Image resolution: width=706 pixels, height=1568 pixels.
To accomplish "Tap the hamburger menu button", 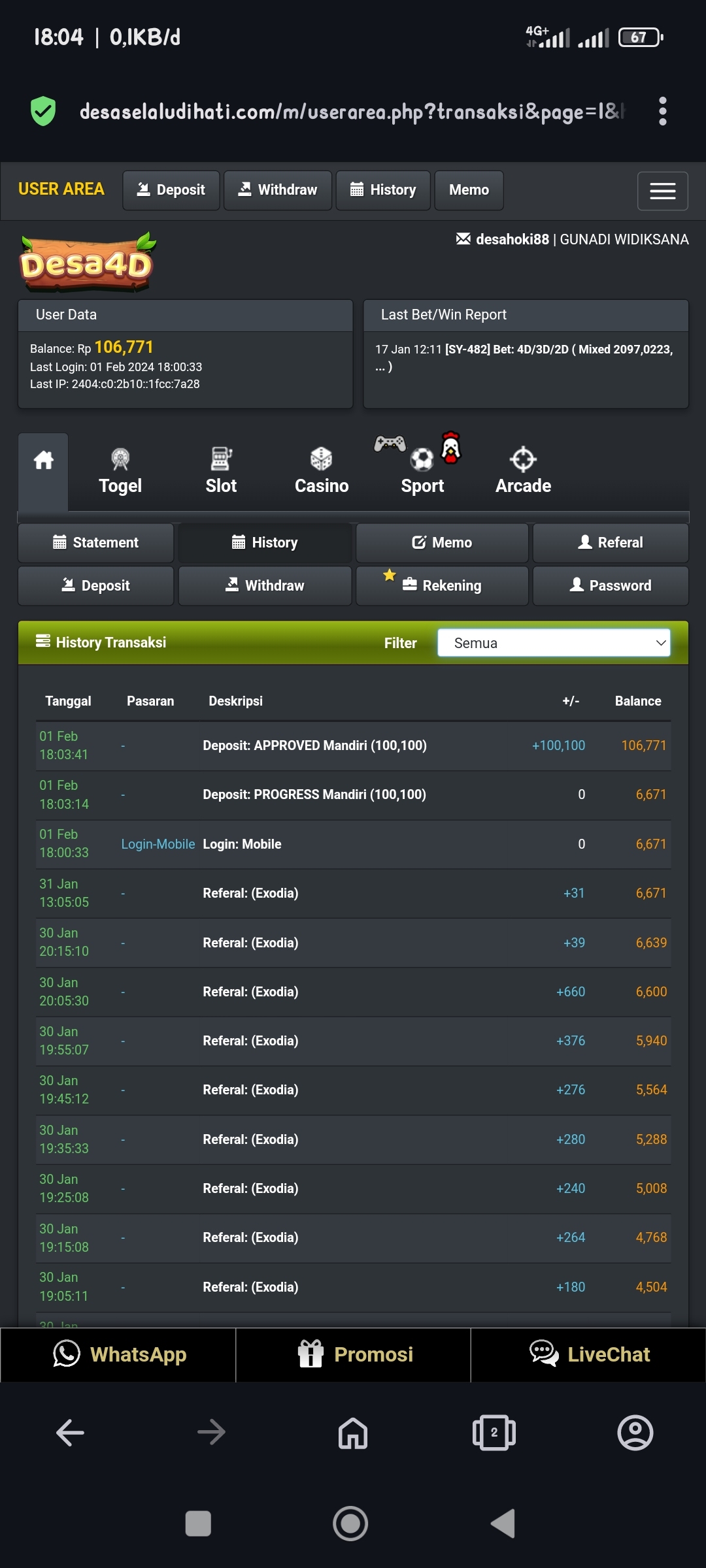I will [662, 191].
